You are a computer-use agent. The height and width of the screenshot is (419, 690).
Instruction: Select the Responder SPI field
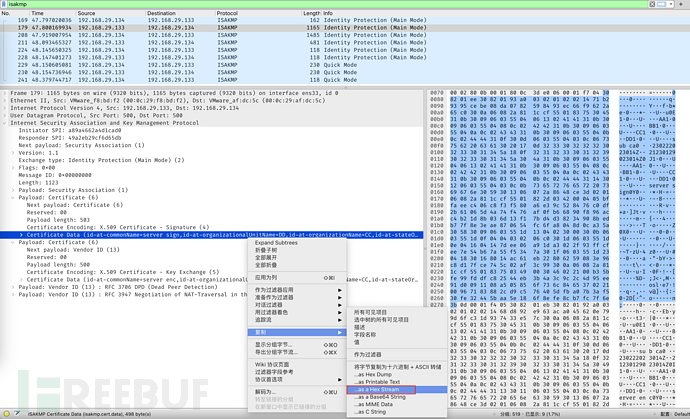click(x=70, y=138)
